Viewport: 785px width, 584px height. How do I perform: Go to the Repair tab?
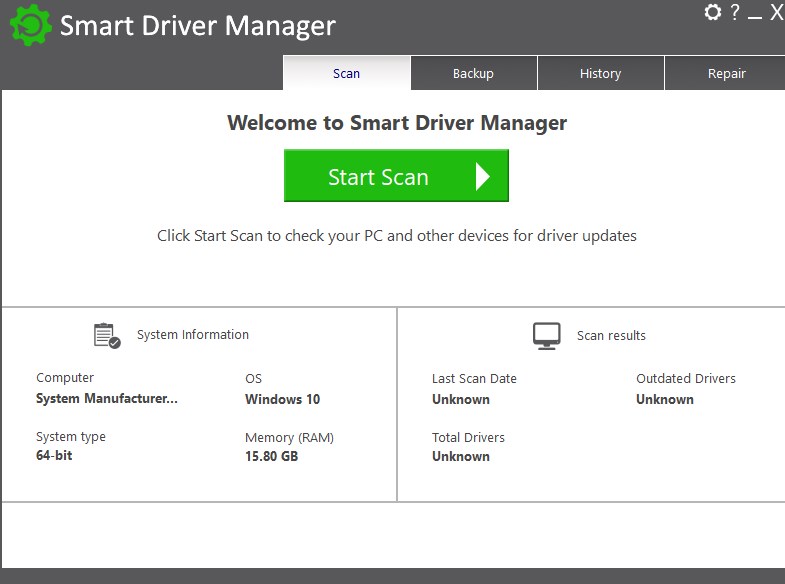point(726,73)
